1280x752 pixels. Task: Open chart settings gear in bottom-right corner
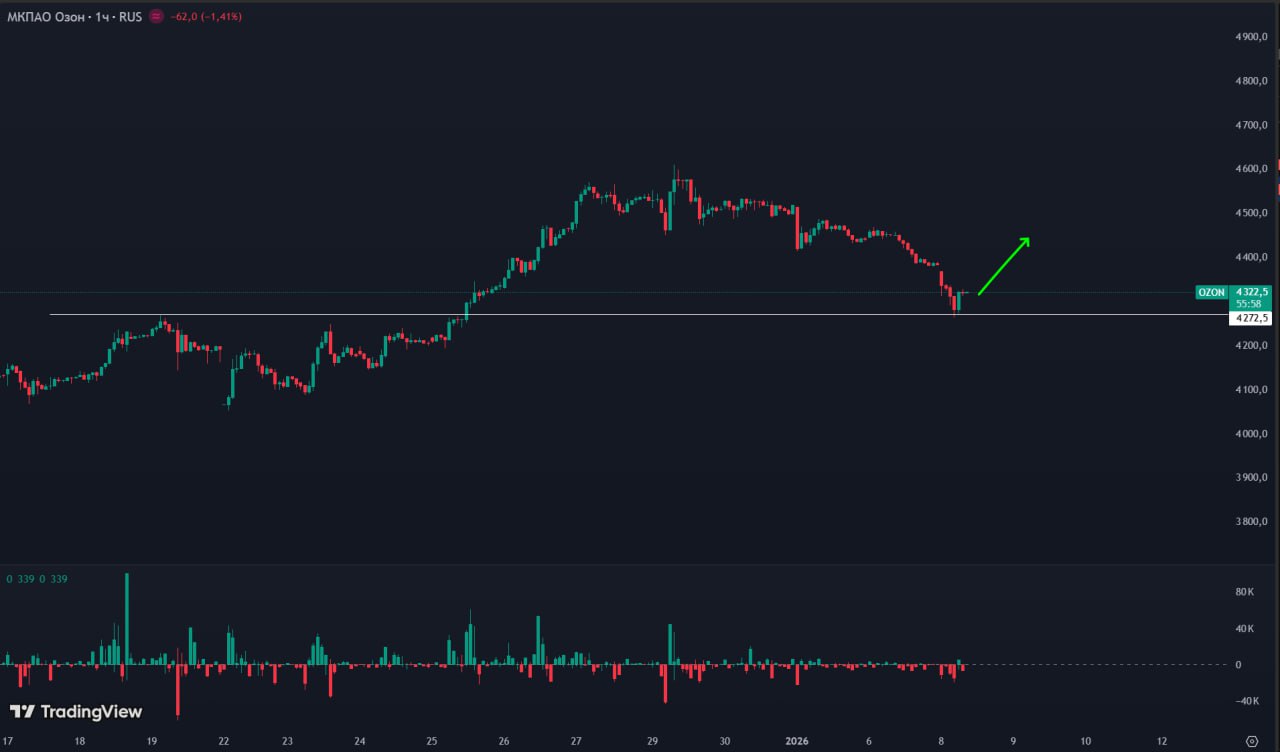(x=1252, y=741)
